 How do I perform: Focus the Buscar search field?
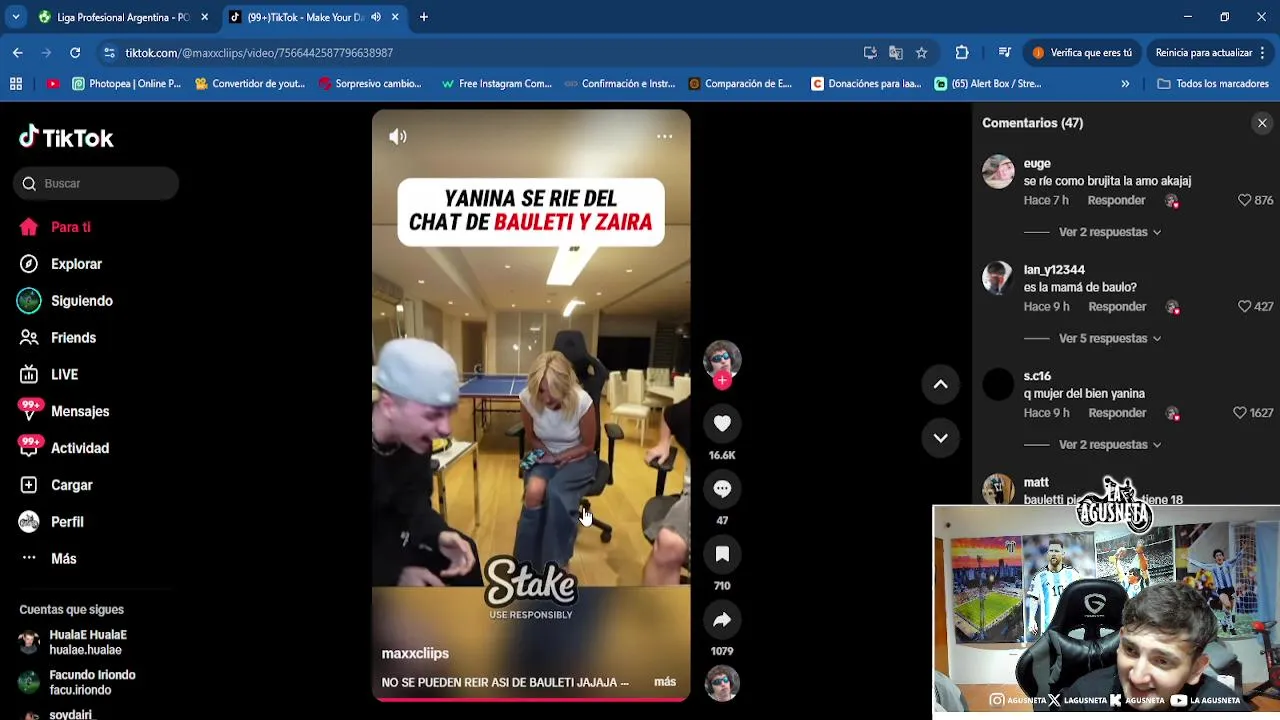click(96, 183)
